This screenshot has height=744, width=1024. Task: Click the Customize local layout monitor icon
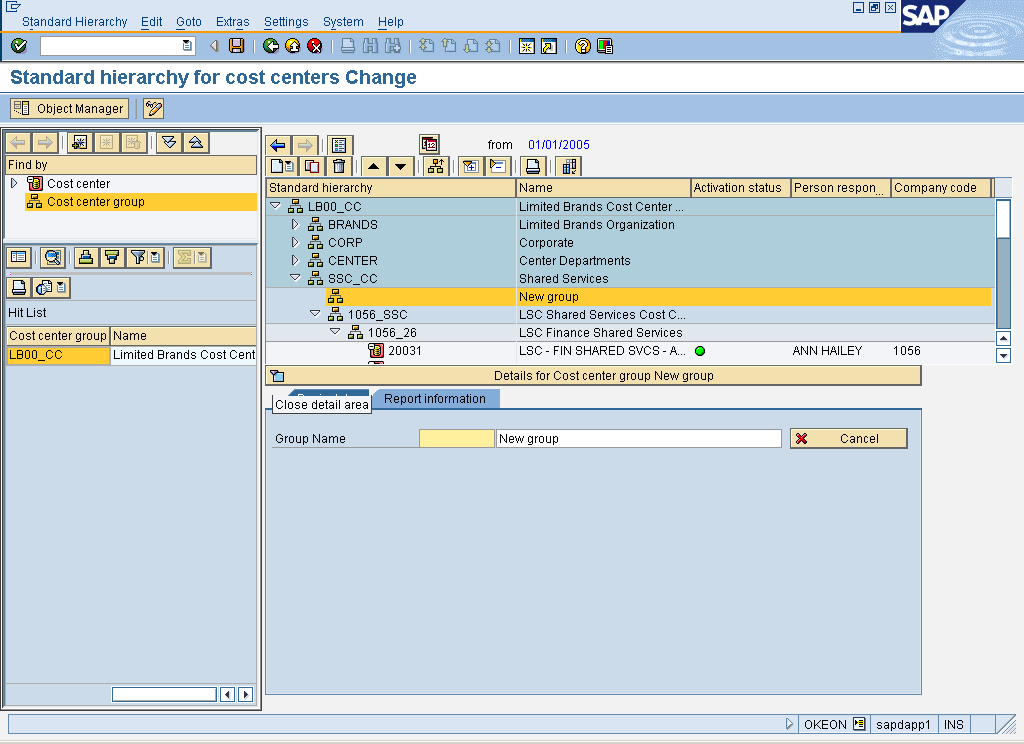pos(605,46)
